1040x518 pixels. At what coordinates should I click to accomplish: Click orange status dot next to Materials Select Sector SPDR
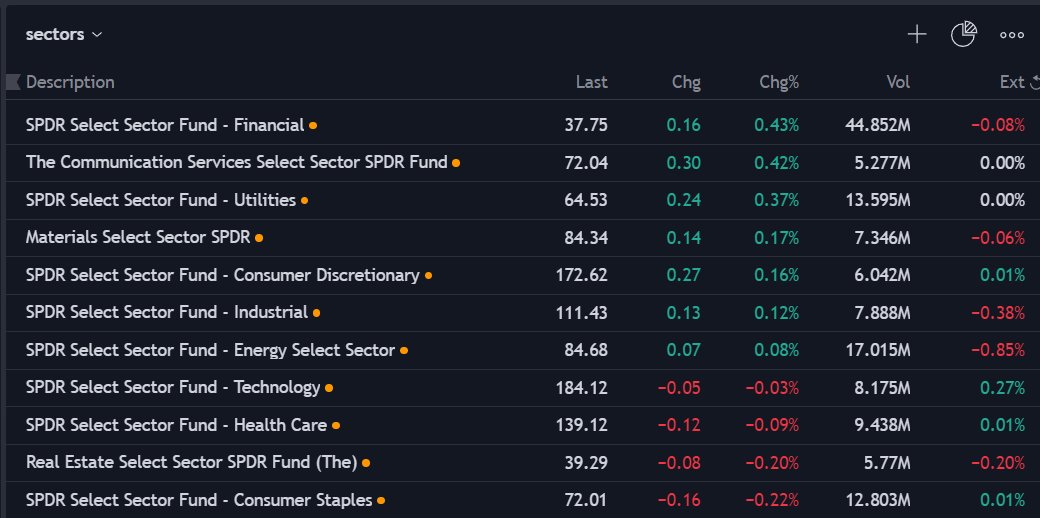(259, 238)
